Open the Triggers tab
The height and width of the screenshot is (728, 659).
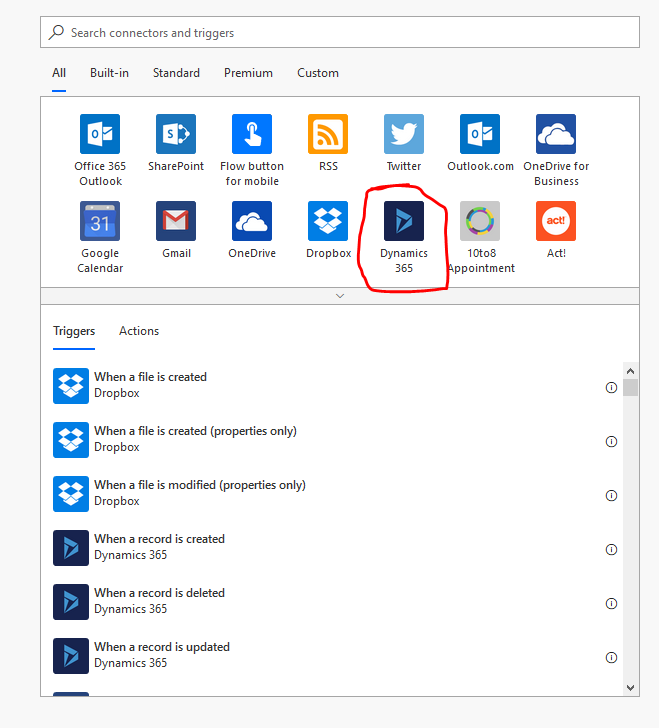click(x=74, y=331)
